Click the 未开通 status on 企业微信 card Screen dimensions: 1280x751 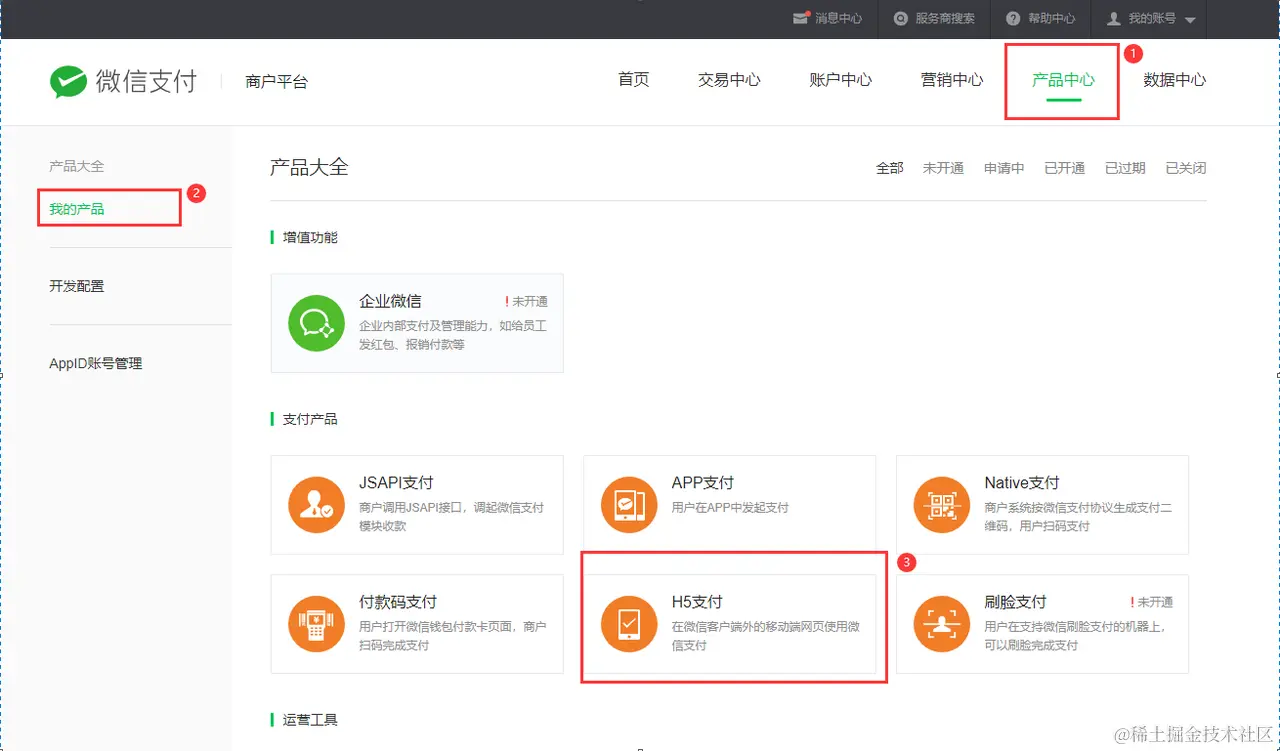click(527, 301)
